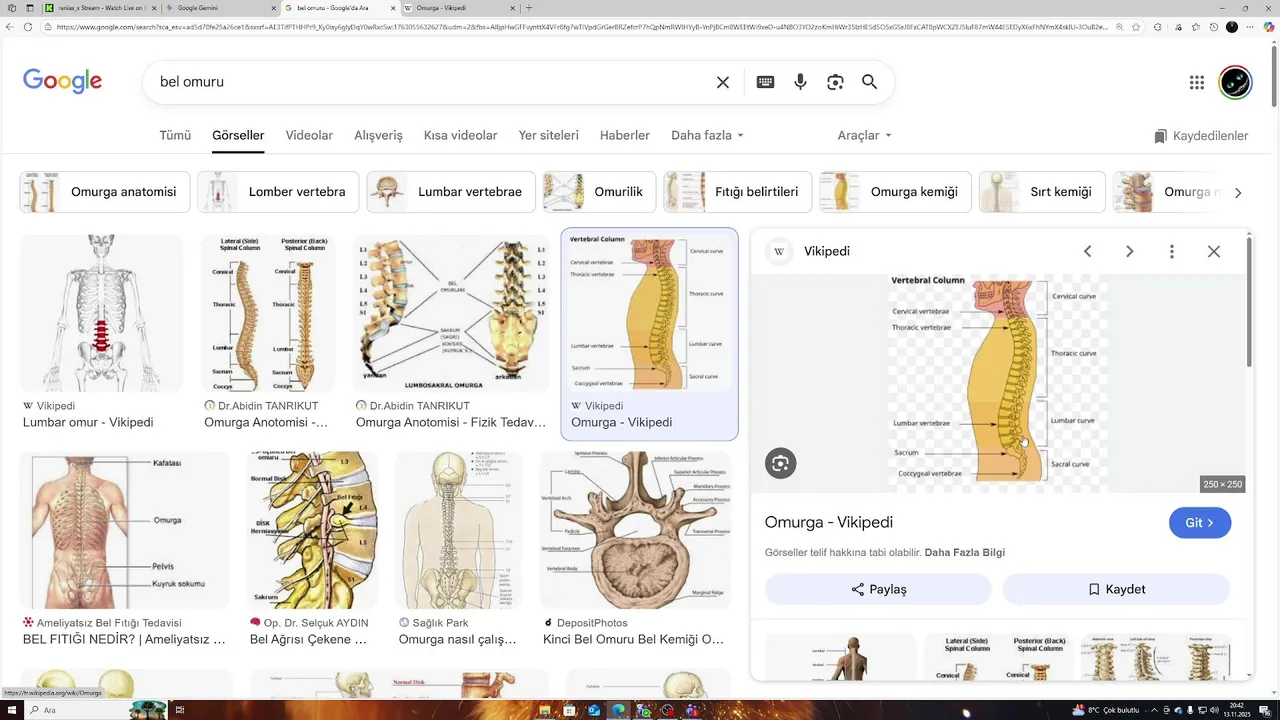Open the Bel Ağrısı Çekene result by Selçuk AYDIN
Image resolution: width=1280 pixels, height=720 pixels.
[312, 530]
